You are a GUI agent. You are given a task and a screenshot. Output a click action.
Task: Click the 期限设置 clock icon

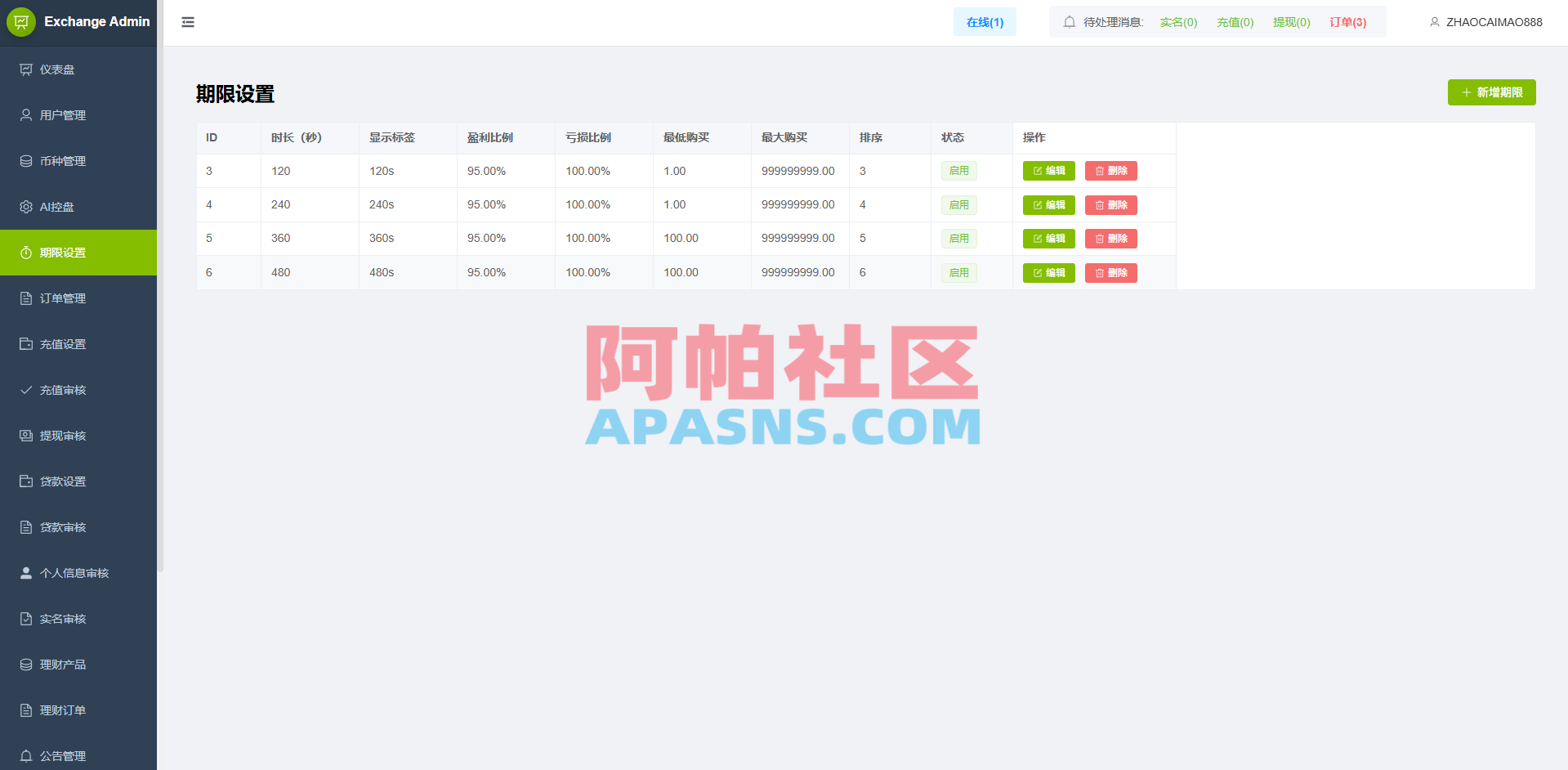26,253
